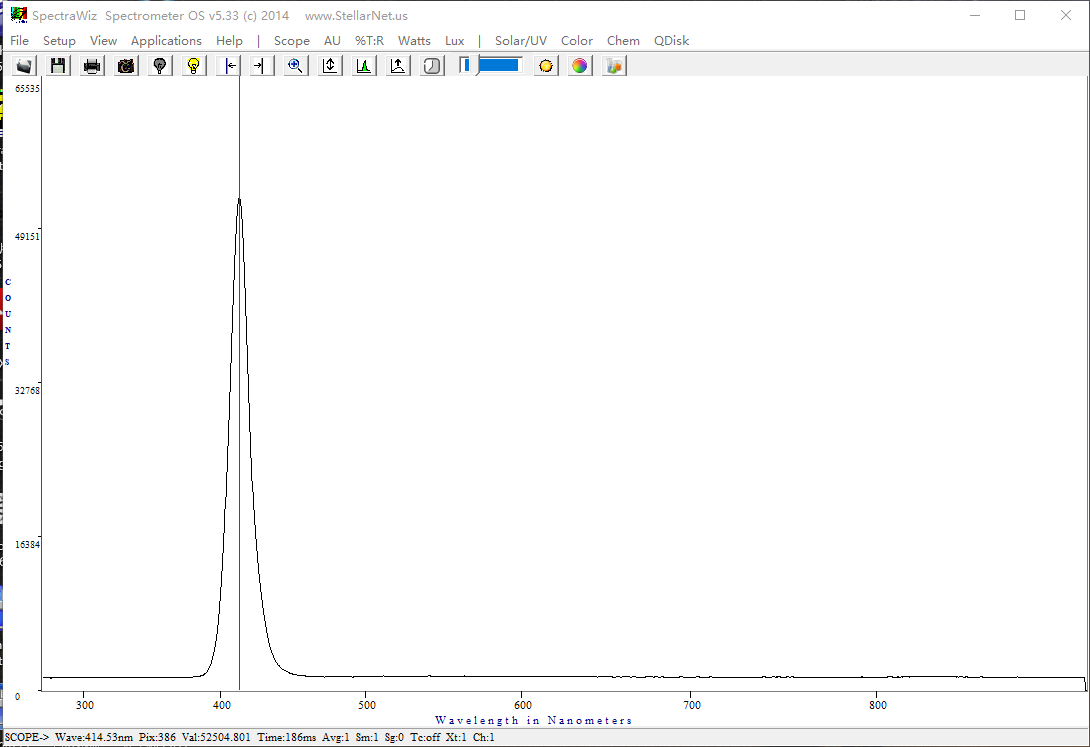Click the right cursor marker arrow icon
Screen dimensions: 1090x747
click(260, 66)
